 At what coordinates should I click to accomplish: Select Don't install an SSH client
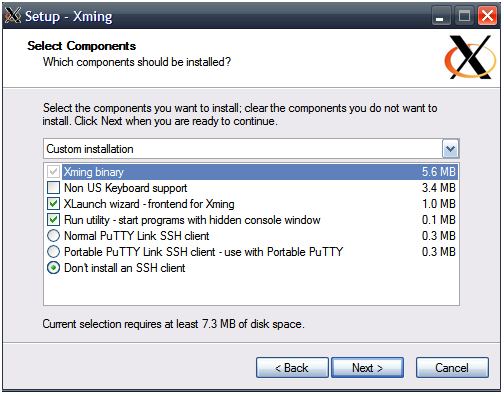point(53,268)
